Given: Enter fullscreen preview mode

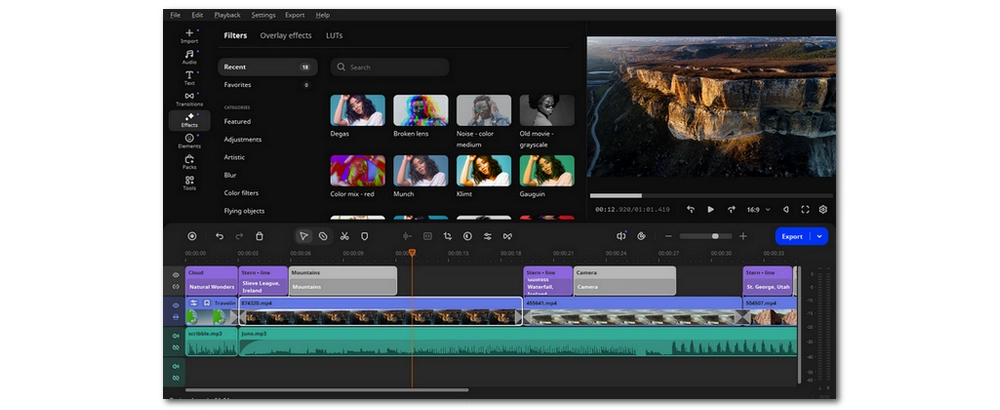Looking at the screenshot, I should (x=803, y=209).
